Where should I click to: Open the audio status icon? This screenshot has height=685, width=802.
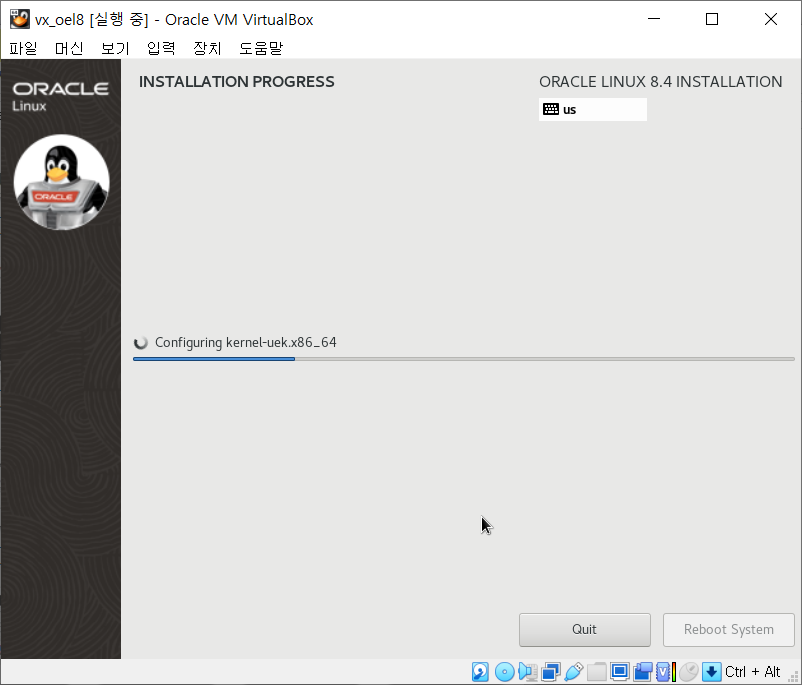(527, 672)
